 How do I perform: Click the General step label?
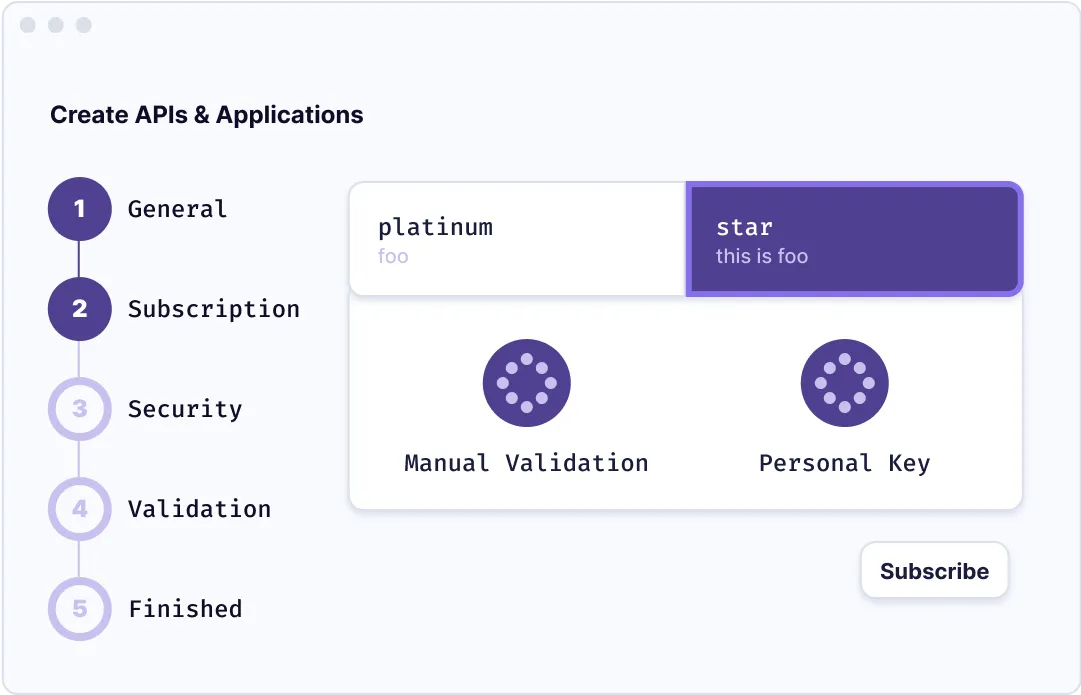pos(176,209)
